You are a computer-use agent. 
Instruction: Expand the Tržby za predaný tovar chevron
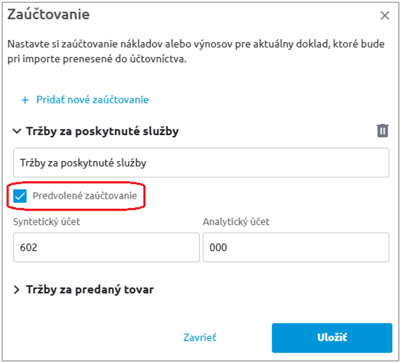click(16, 290)
